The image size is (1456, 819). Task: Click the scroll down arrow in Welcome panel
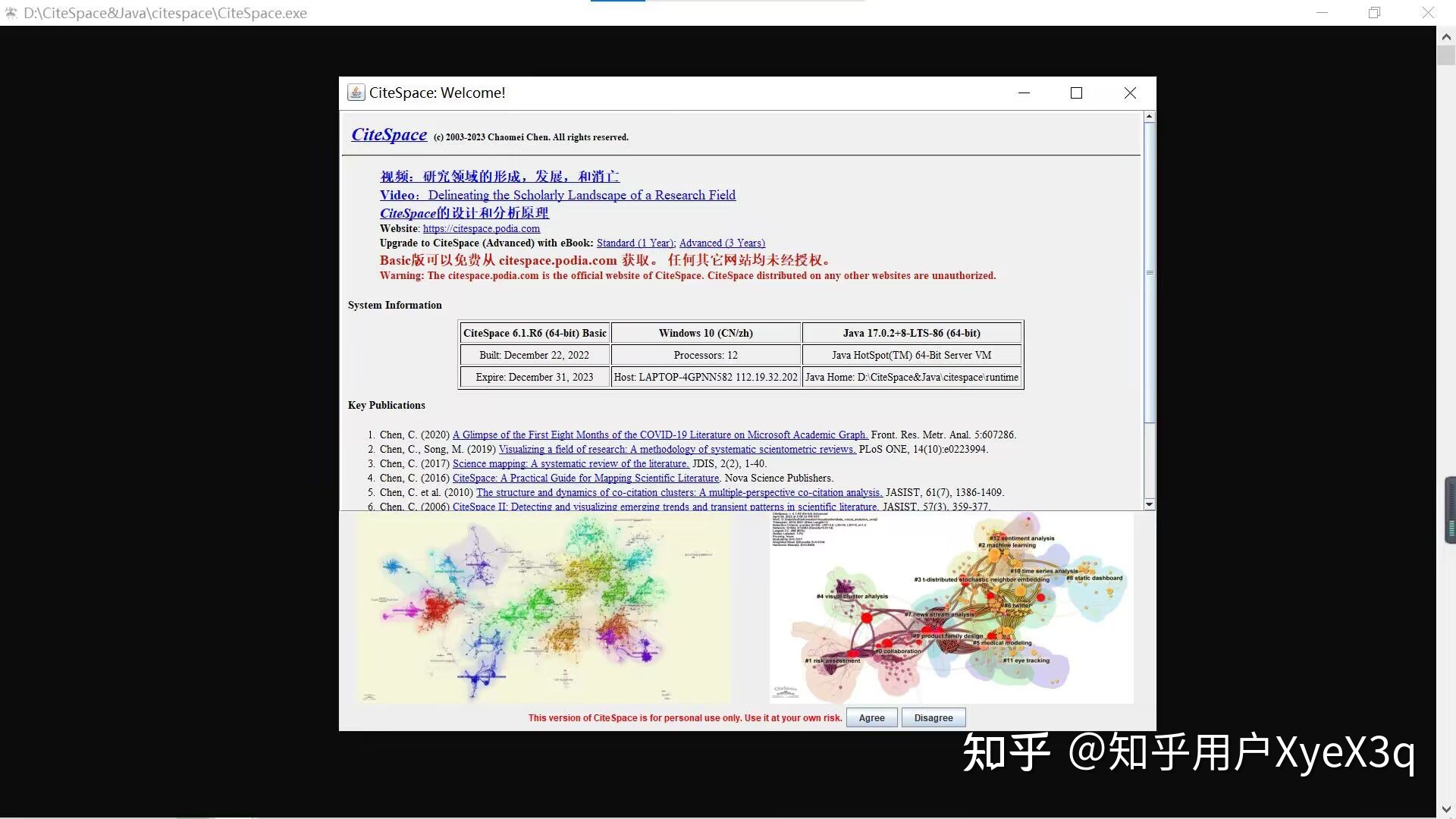(1150, 504)
